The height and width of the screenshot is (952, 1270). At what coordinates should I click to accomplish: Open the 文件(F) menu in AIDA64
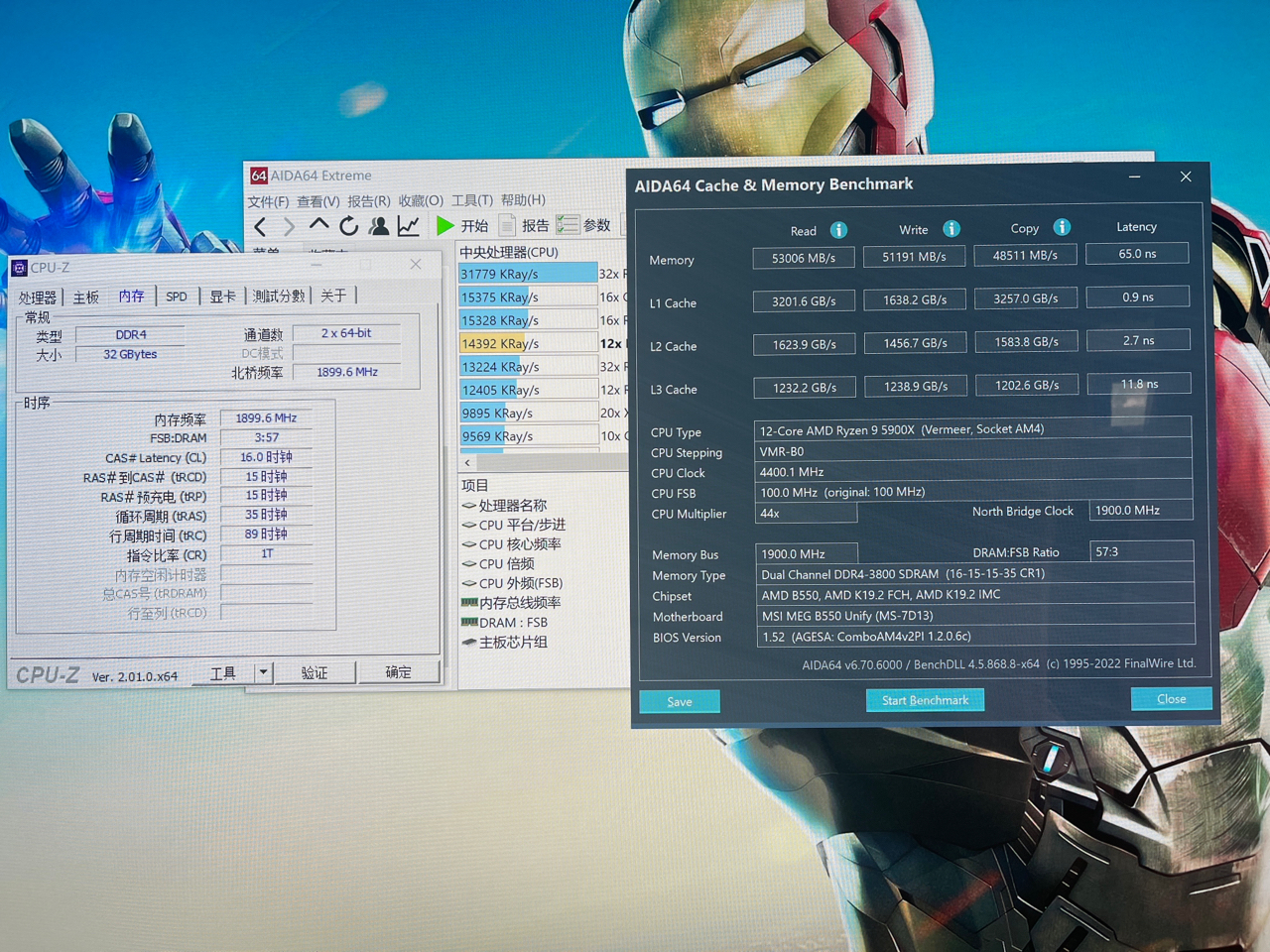[268, 201]
